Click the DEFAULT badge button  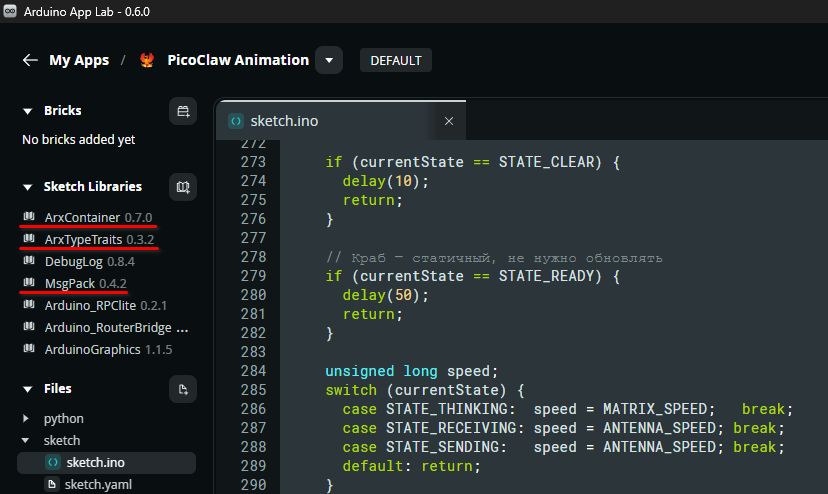coord(396,61)
